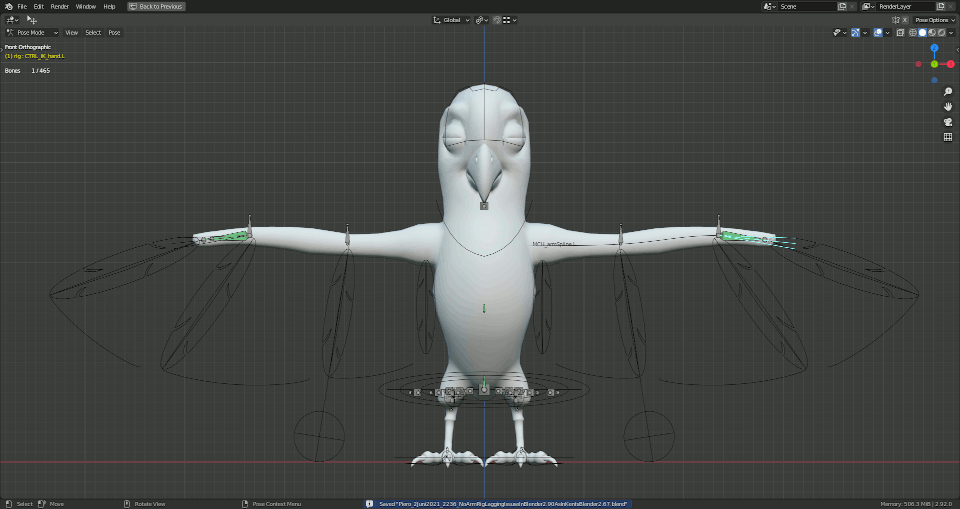Open the Pose Mode dropdown
The height and width of the screenshot is (509, 960).
32,32
